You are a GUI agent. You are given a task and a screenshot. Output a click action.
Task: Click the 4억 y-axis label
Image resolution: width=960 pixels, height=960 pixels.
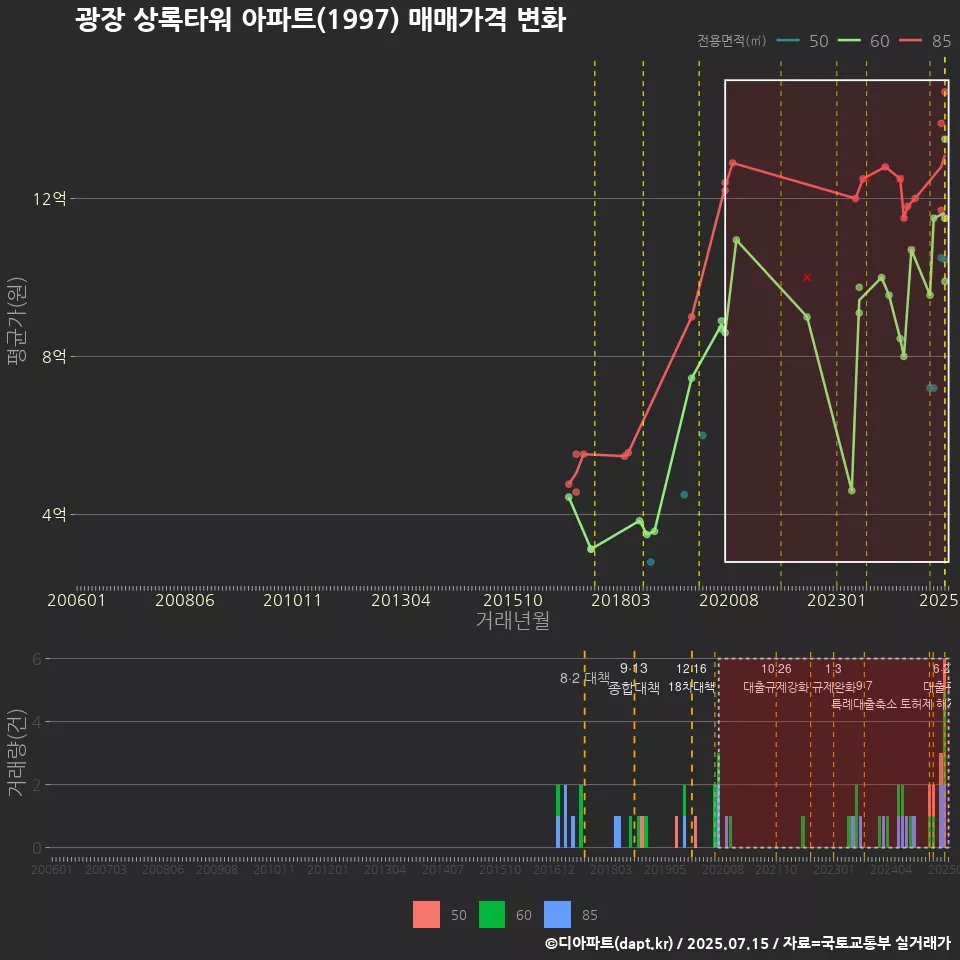[x=54, y=514]
